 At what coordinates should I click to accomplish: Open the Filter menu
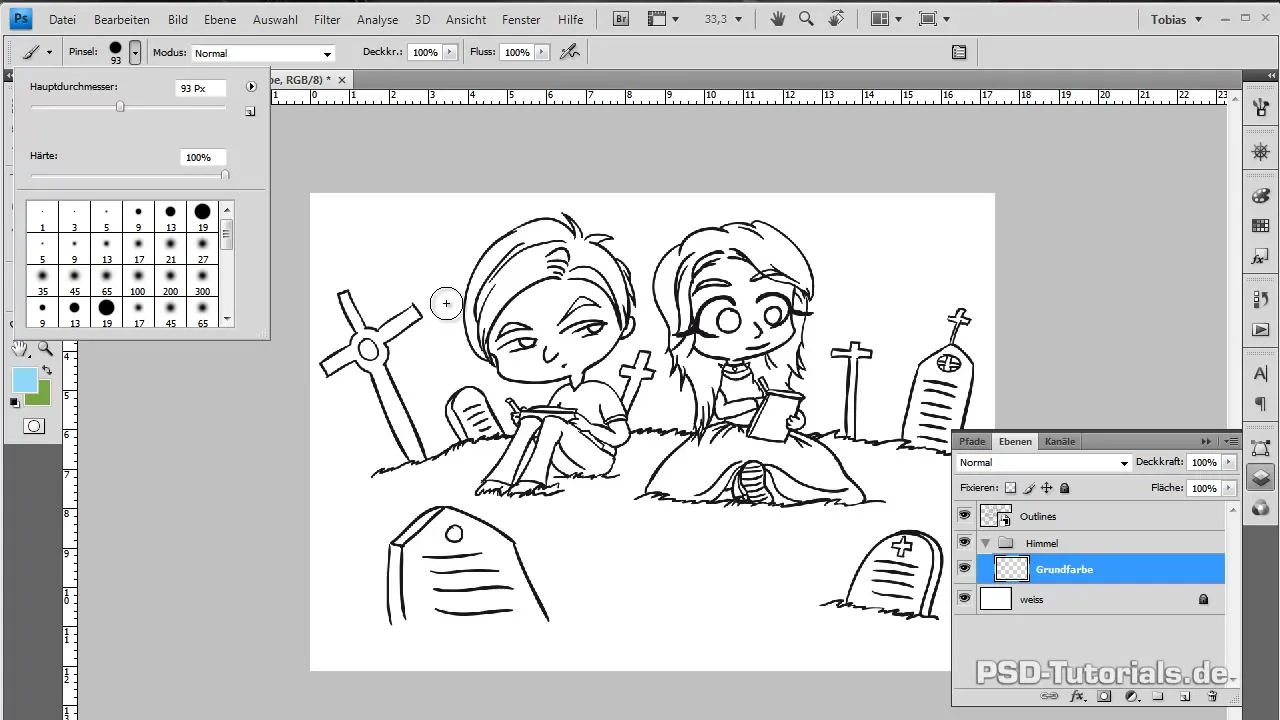click(327, 19)
